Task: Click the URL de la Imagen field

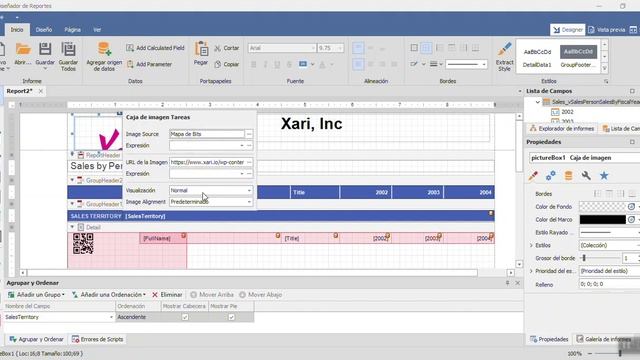Action: pyautogui.click(x=207, y=162)
